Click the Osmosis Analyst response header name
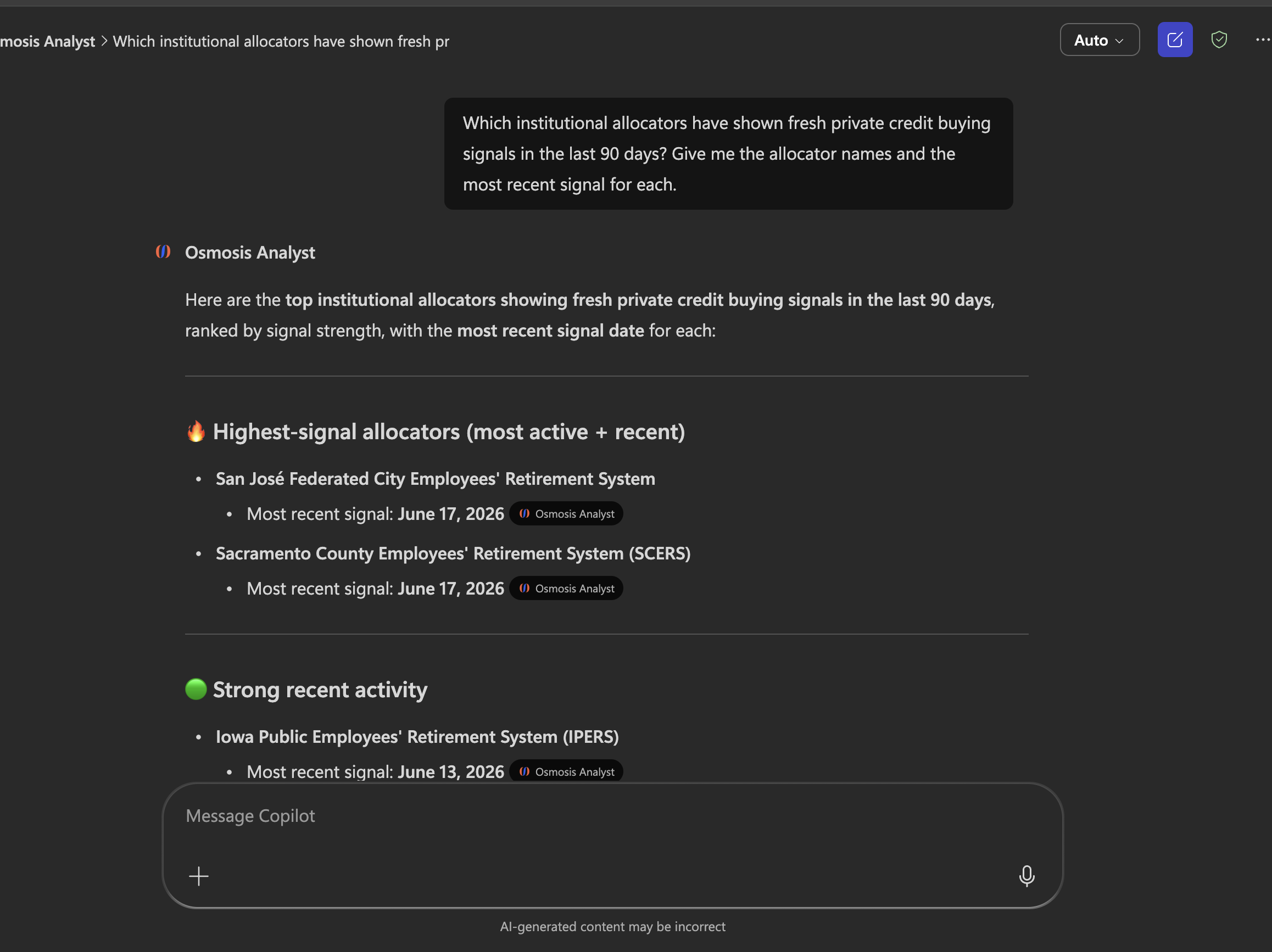The image size is (1272, 952). [x=249, y=253]
